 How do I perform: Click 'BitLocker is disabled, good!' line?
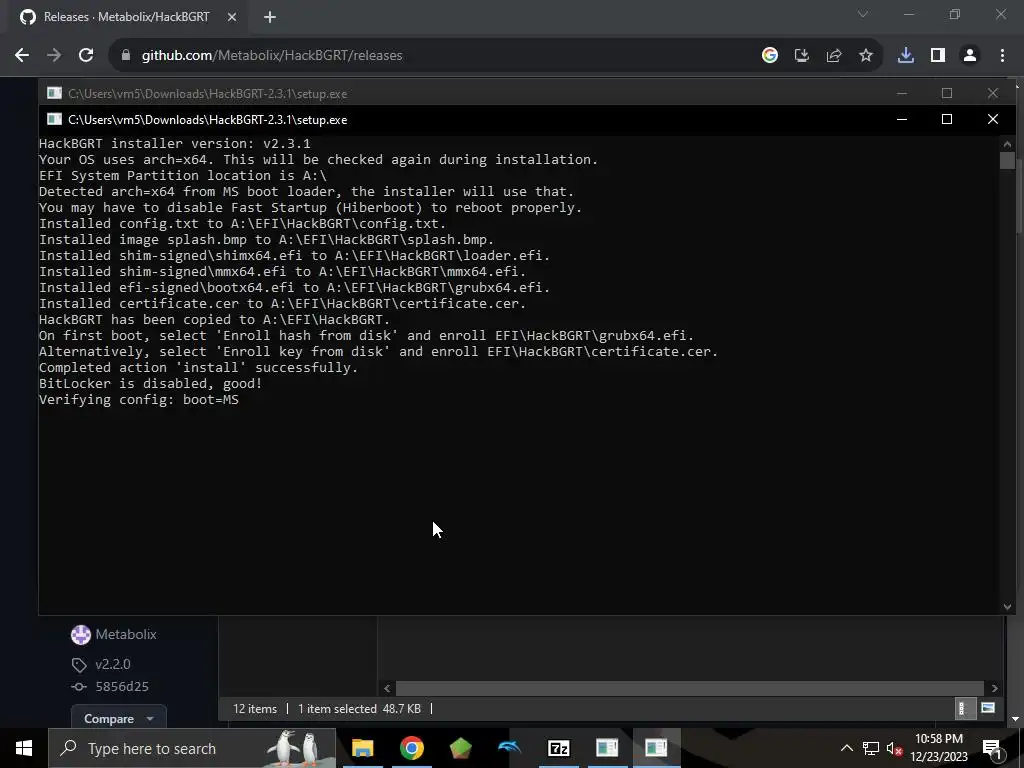pos(150,383)
